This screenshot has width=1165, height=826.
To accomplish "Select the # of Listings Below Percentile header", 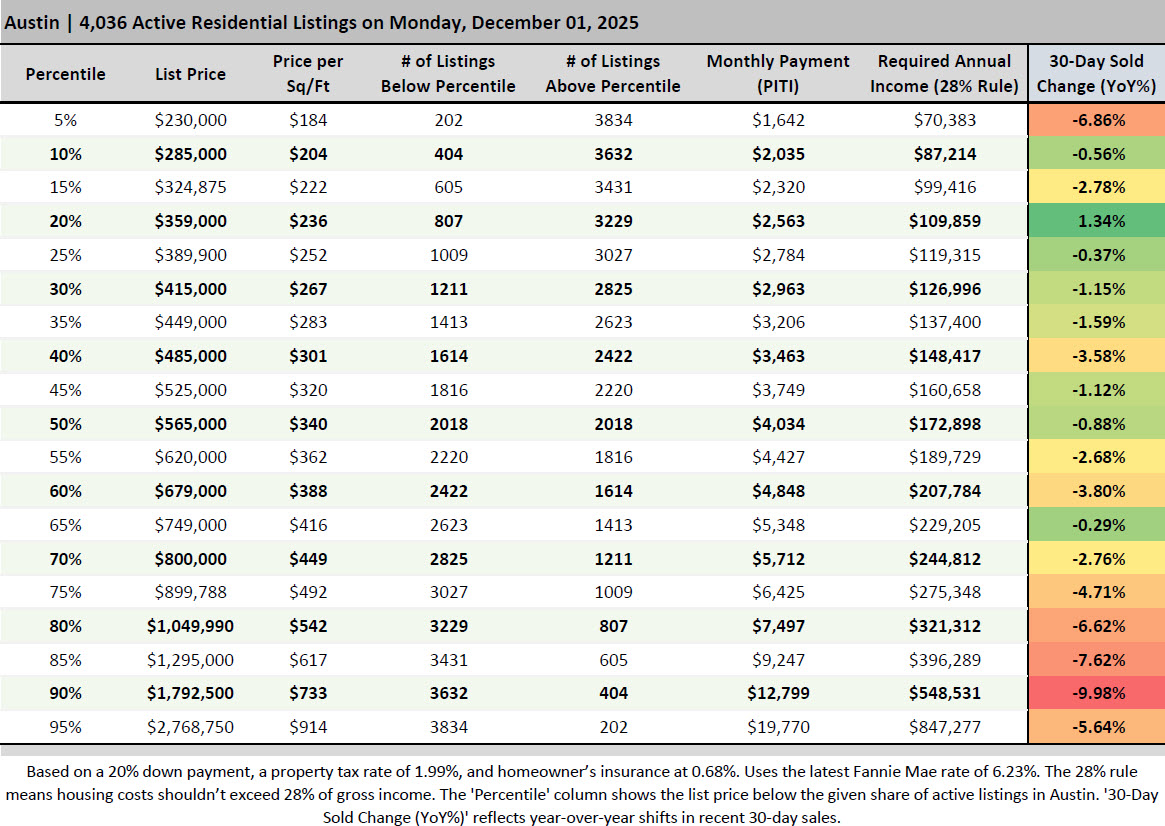I will coord(447,74).
